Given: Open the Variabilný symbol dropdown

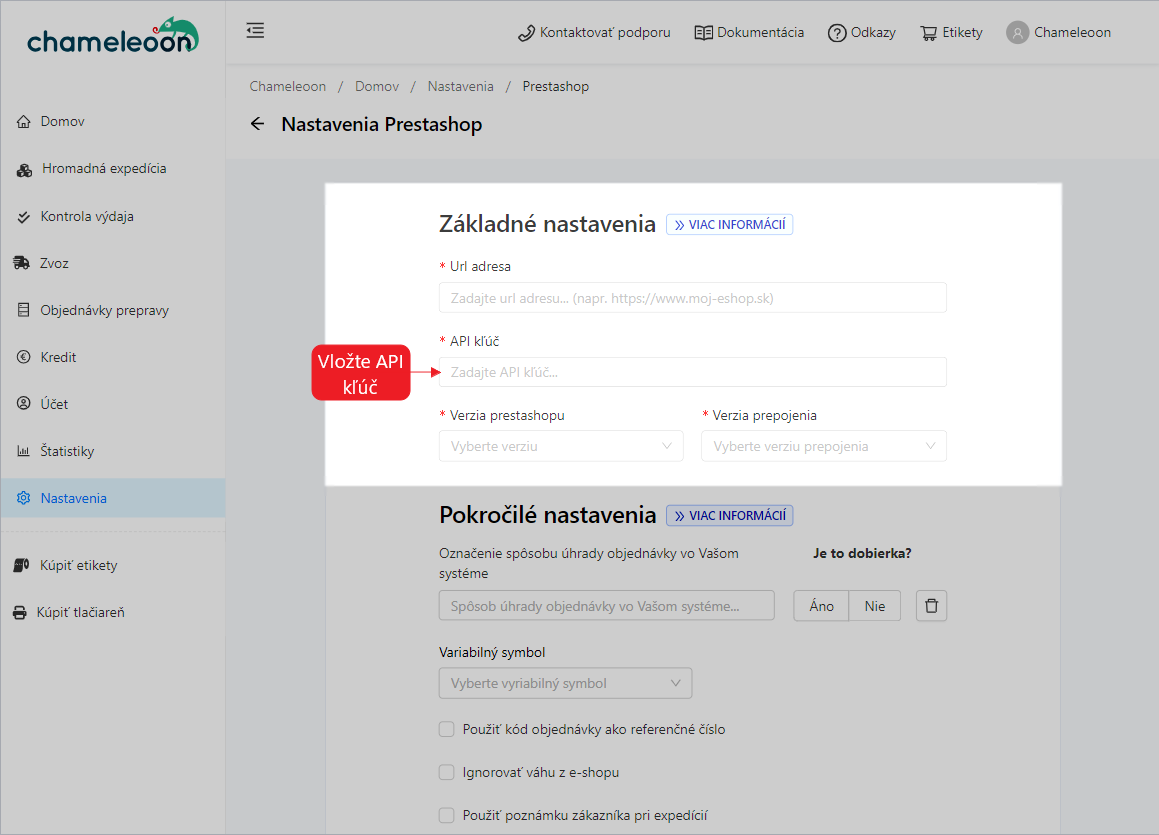Looking at the screenshot, I should click(x=565, y=684).
